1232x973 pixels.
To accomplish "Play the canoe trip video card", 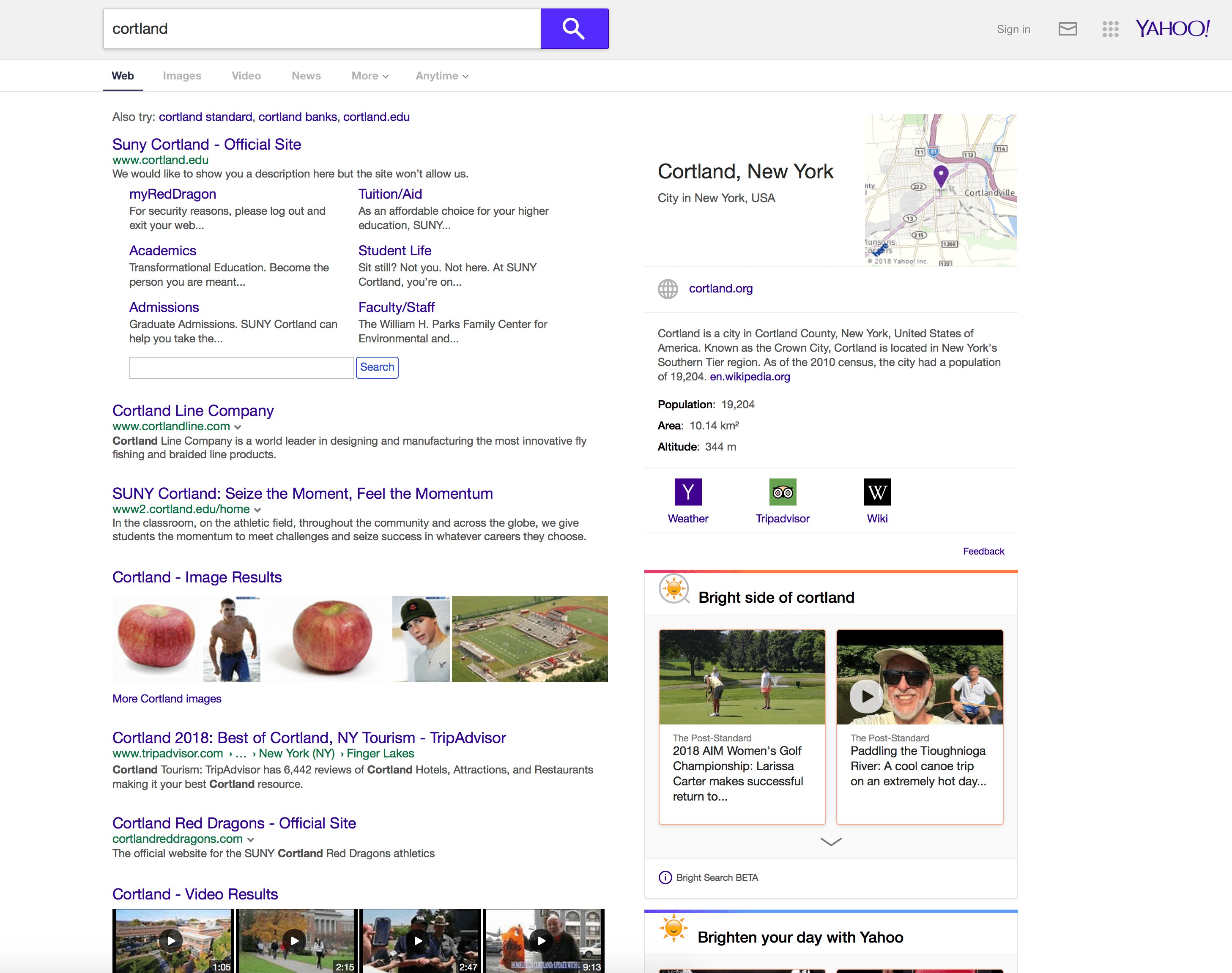I will [867, 696].
